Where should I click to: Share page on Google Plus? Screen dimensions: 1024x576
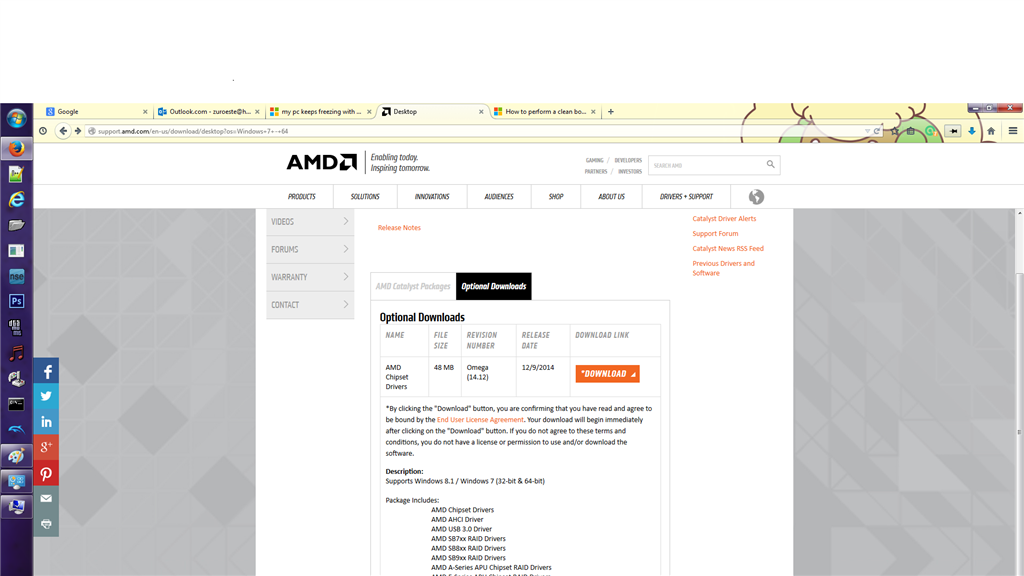click(x=46, y=447)
